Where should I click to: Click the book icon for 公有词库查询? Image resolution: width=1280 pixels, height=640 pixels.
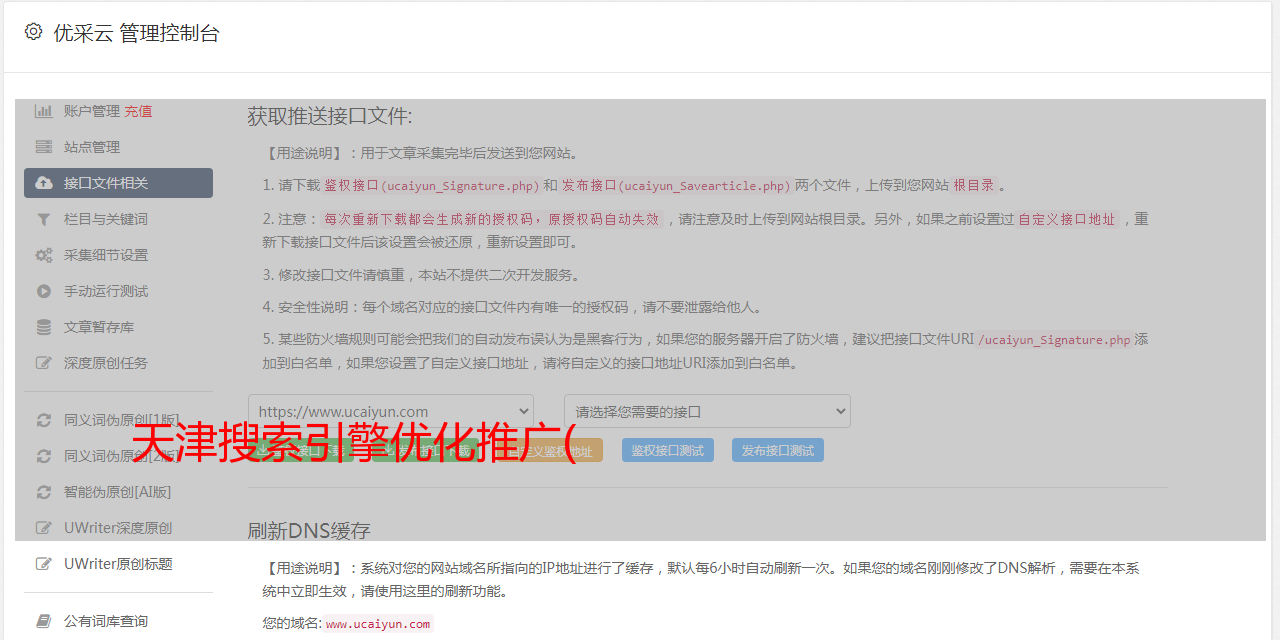44,621
